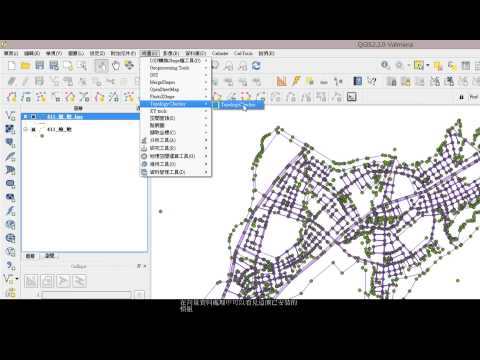Open the 資料庫 database menu
The width and height of the screenshot is (480, 360).
[x=195, y=53]
